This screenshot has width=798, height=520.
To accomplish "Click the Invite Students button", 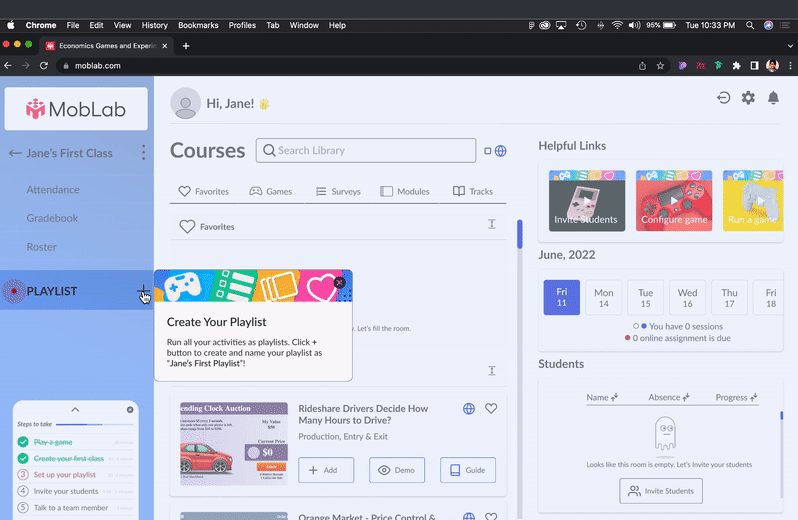I will (661, 491).
